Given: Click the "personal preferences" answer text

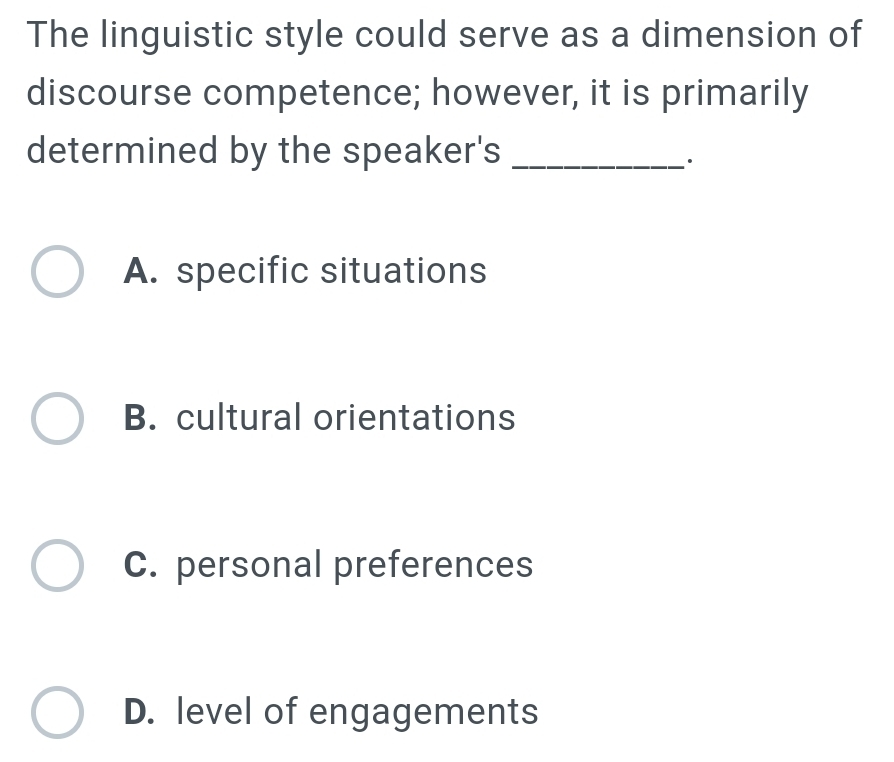Looking at the screenshot, I should coord(354,565).
